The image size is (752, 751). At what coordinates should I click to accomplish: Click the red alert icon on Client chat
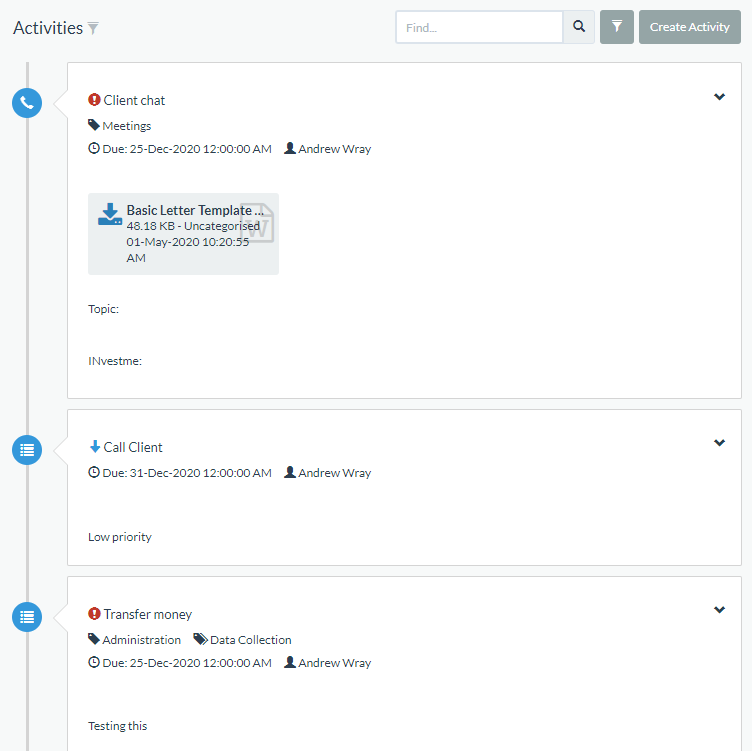click(x=94, y=100)
